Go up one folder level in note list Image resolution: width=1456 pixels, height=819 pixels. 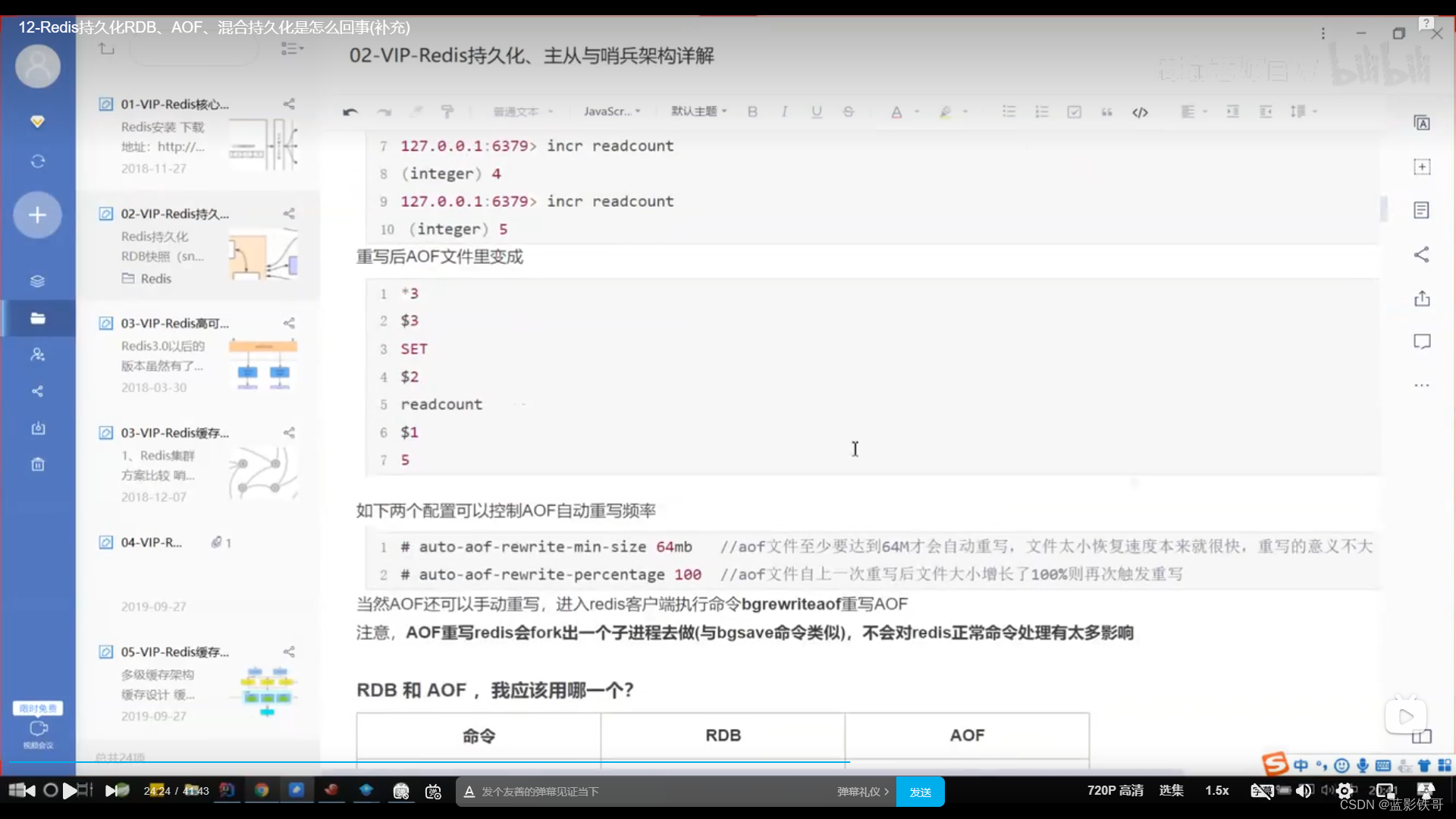point(106,49)
